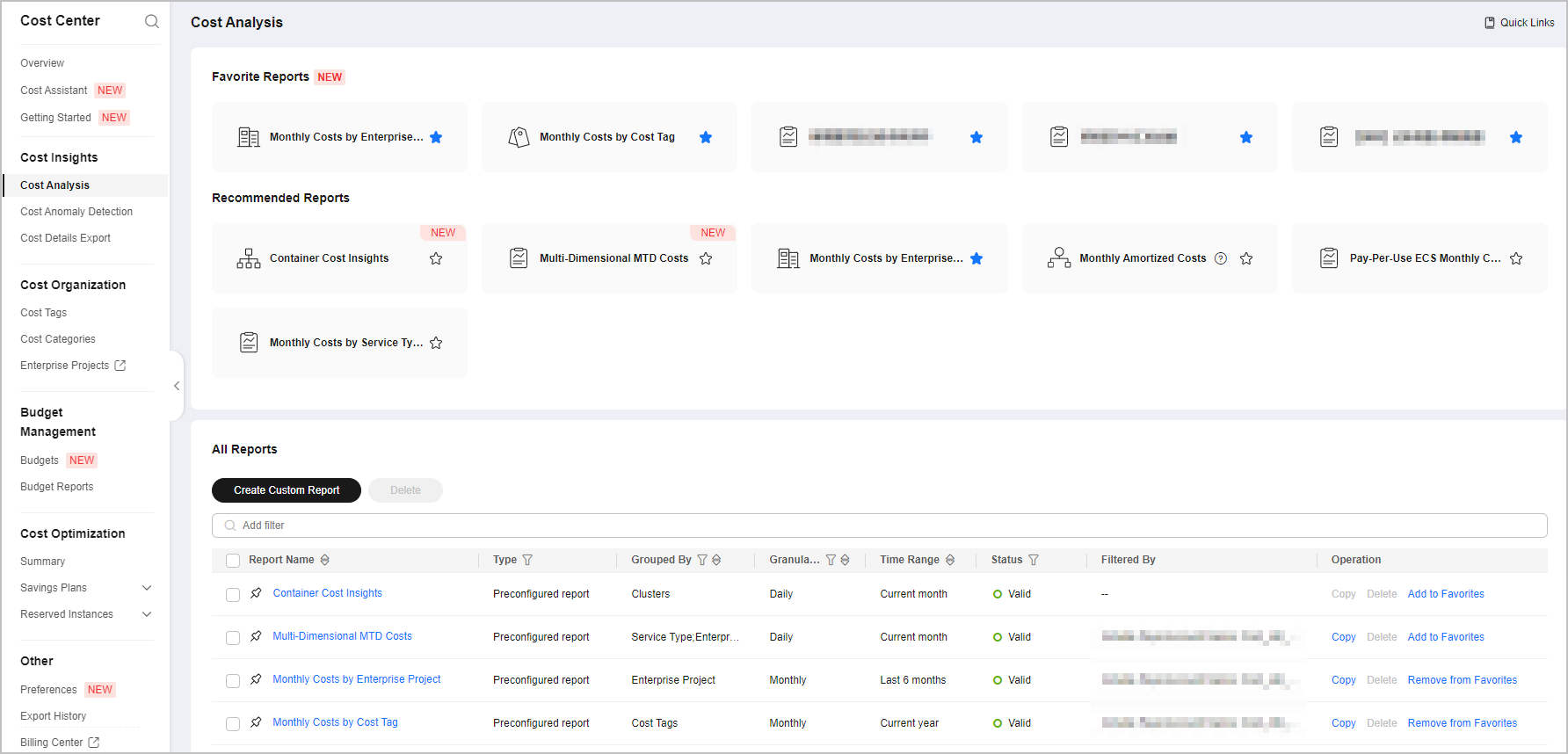Star the Monthly Amortized Costs report
Viewport: 1568px width, 754px height.
1246,258
